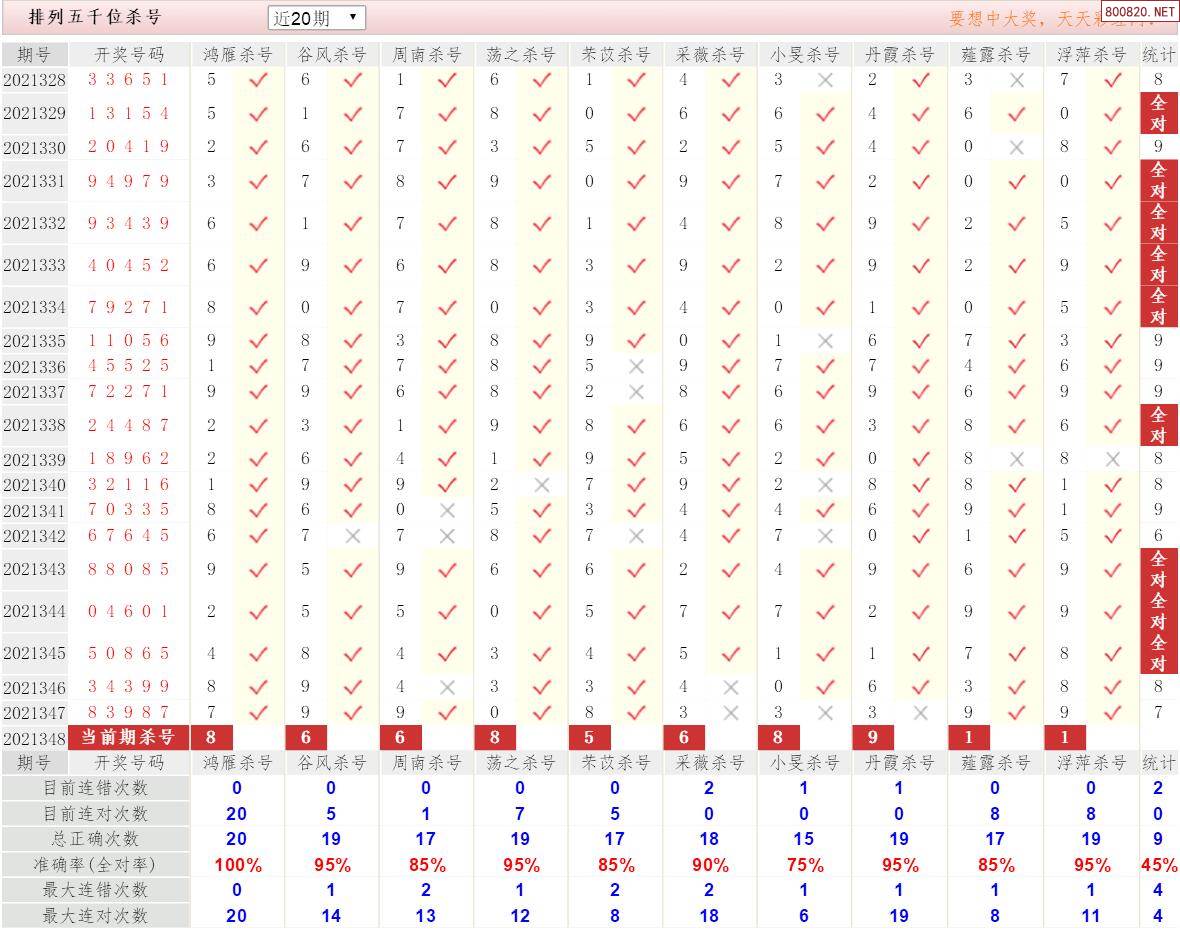
Task: Click the red 当前期杀号 label
Action: (x=128, y=738)
